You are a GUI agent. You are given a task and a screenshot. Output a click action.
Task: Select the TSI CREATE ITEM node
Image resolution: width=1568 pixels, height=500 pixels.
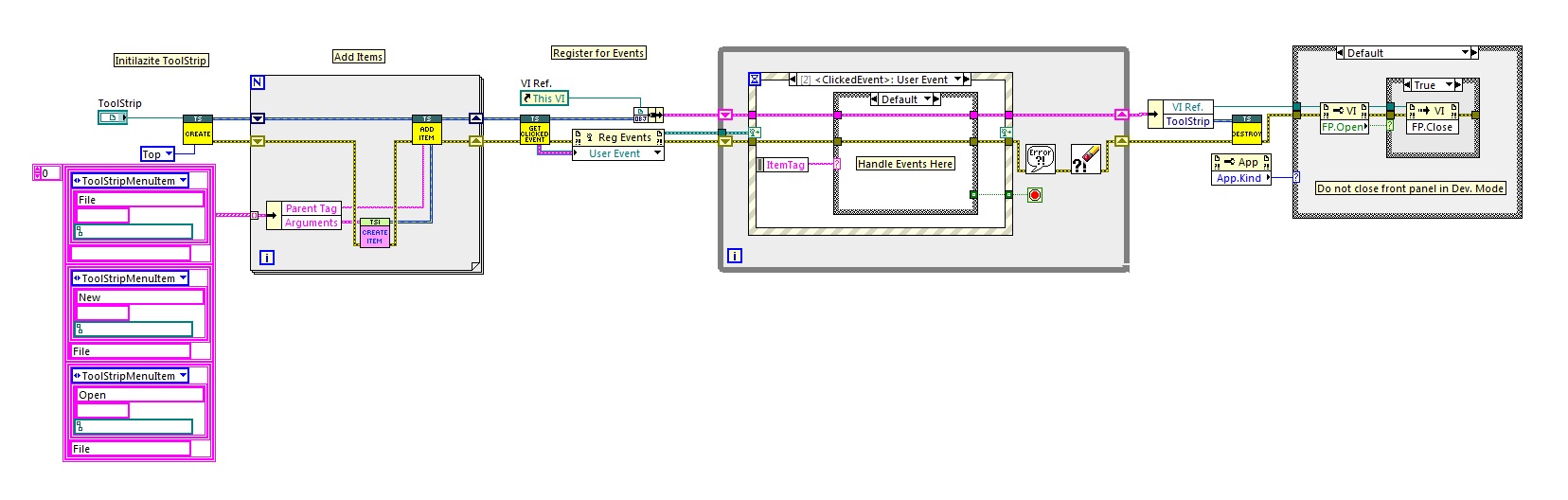(x=375, y=232)
